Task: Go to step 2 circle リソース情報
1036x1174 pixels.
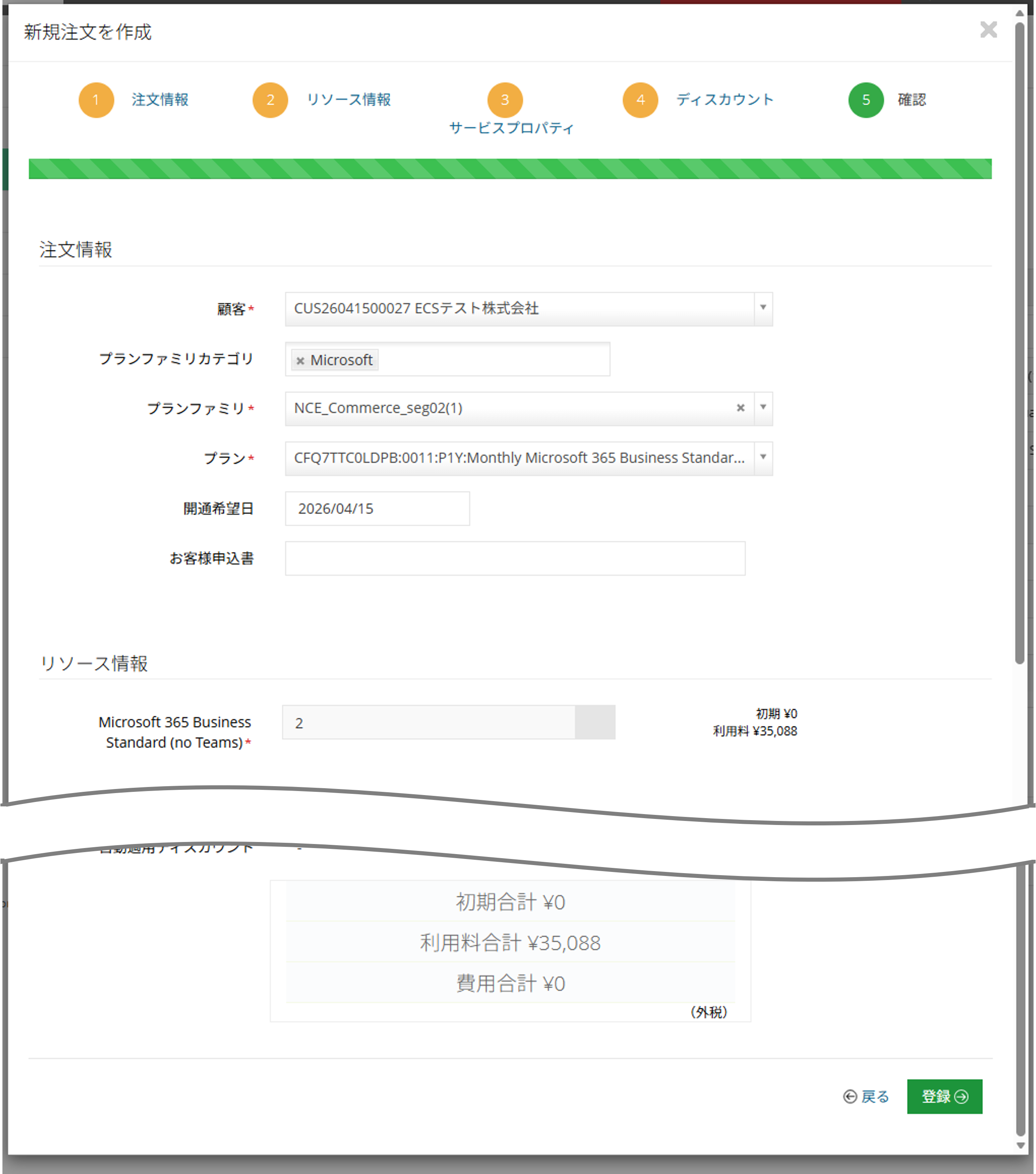Action: (x=270, y=100)
